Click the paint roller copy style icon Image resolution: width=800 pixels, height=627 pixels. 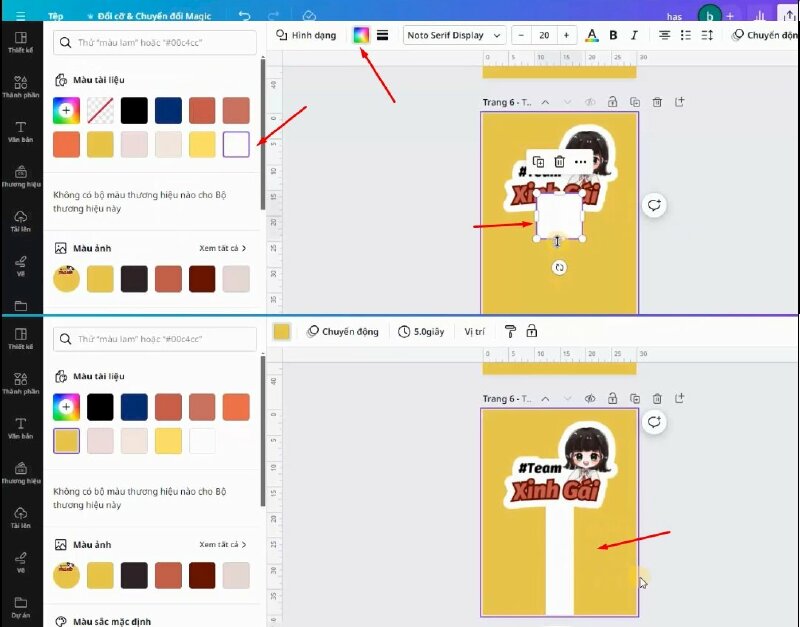pyautogui.click(x=510, y=331)
